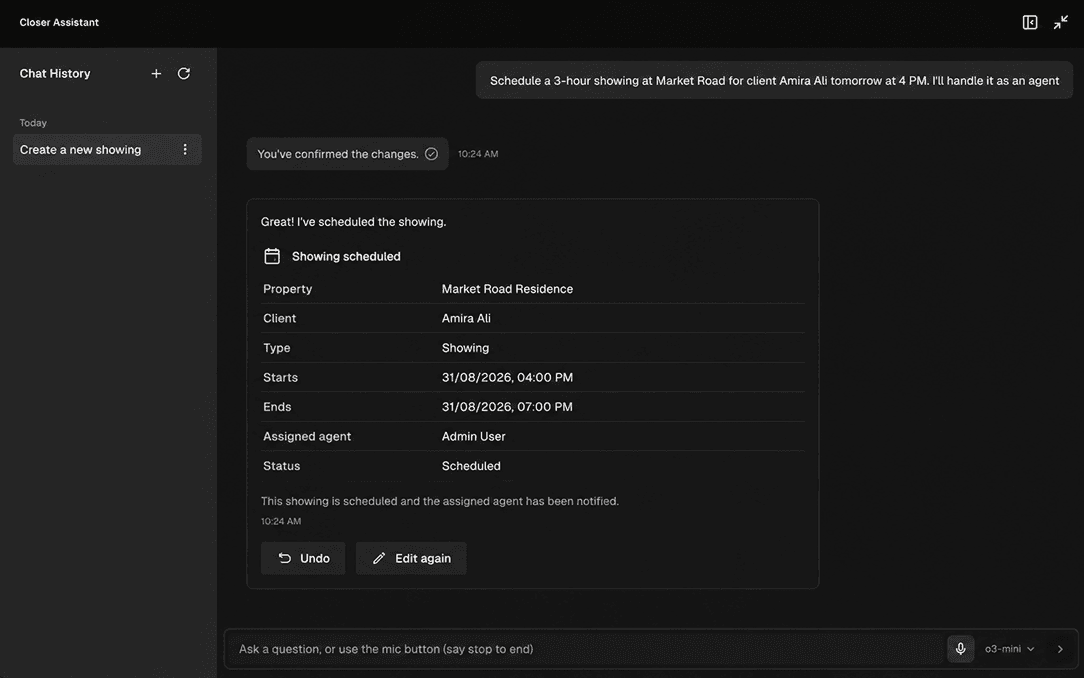Screen dimensions: 1084x678
Task: Click the Great! I've scheduled the showing text
Action: [353, 222]
